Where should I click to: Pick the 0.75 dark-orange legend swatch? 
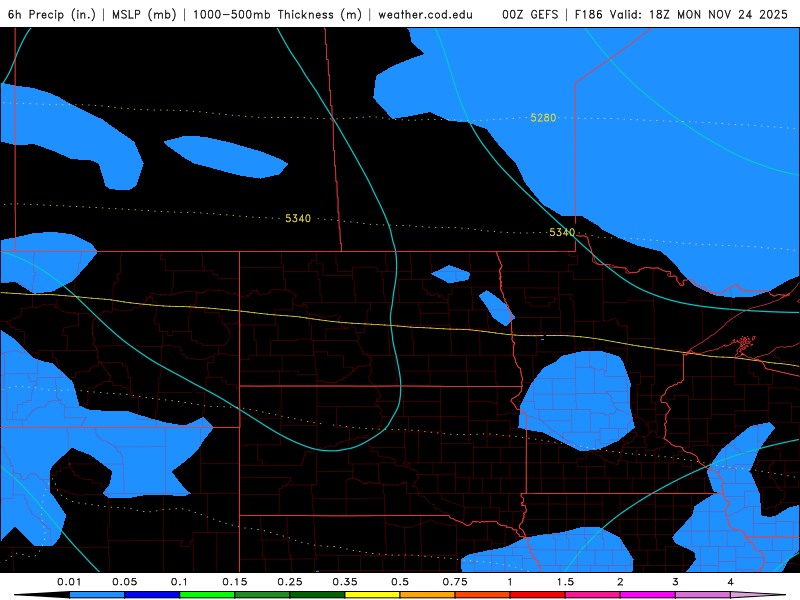click(483, 595)
